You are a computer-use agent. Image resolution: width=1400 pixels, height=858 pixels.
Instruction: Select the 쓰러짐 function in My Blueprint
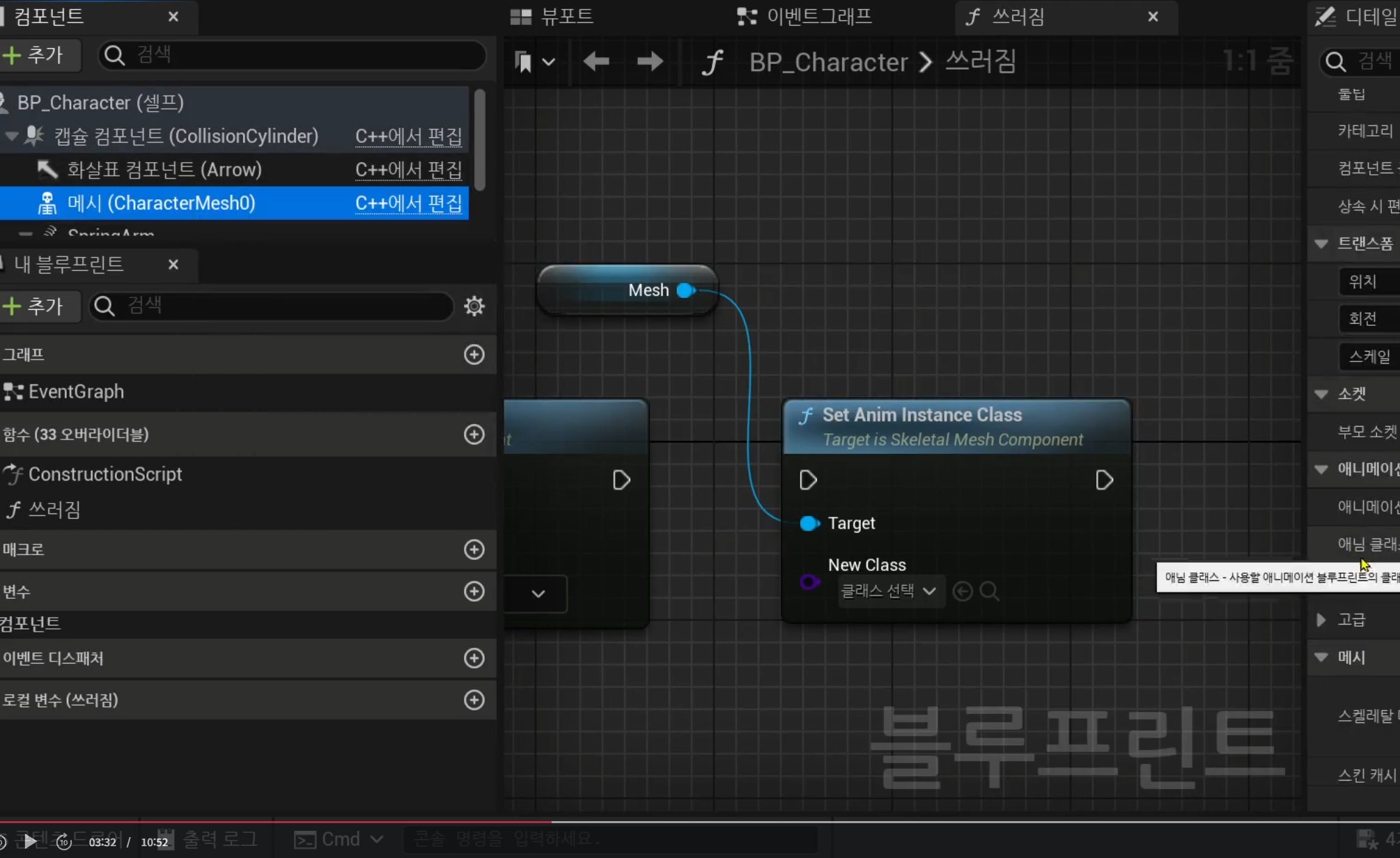43,510
